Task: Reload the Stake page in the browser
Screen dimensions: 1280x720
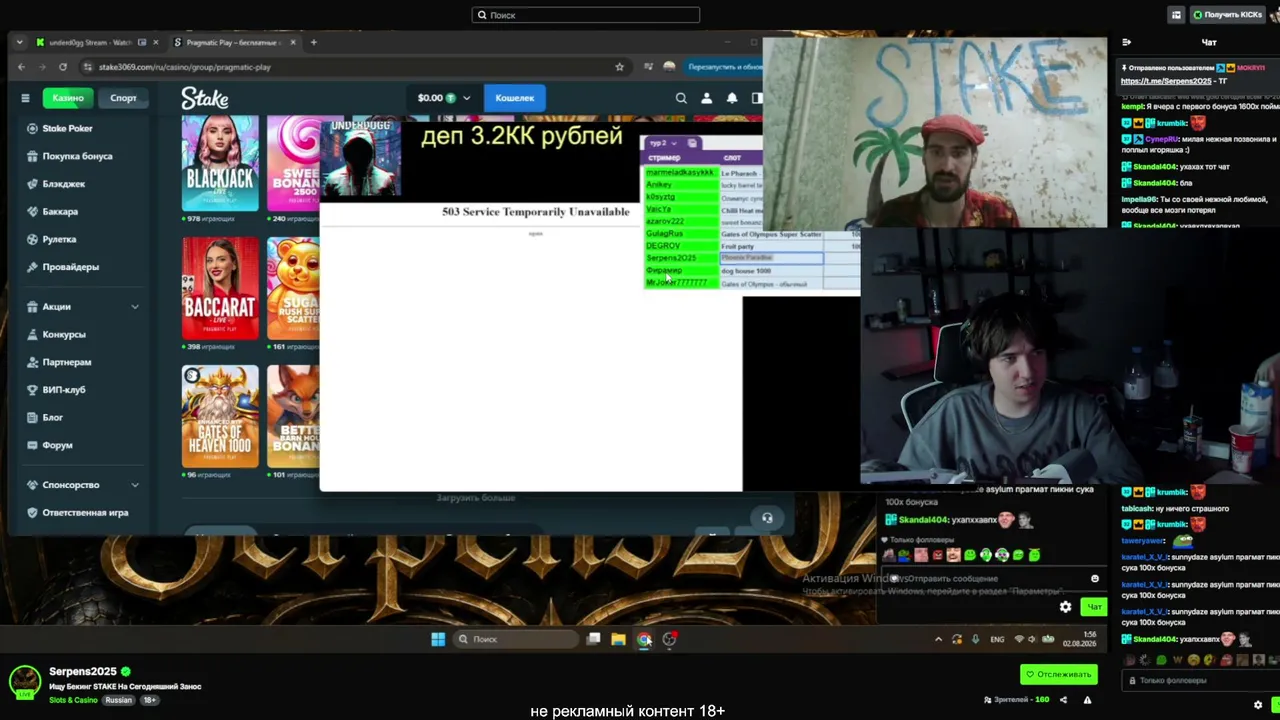Action: [x=63, y=67]
